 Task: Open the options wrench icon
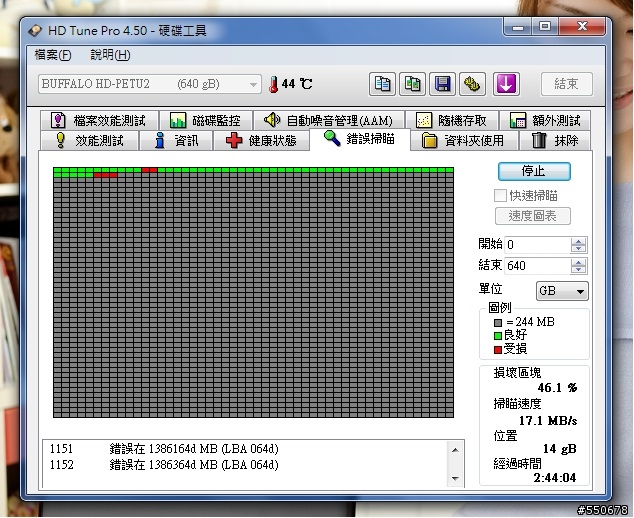click(x=472, y=84)
